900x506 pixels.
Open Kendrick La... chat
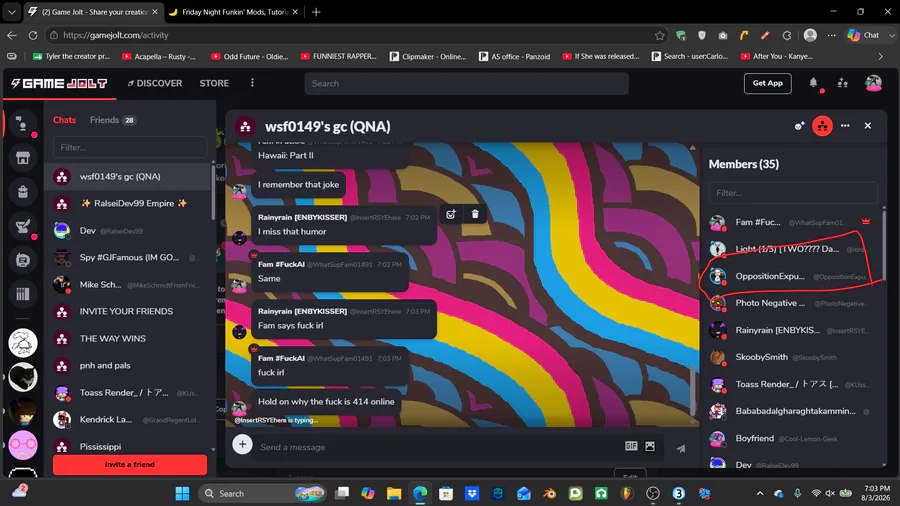[x=127, y=419]
